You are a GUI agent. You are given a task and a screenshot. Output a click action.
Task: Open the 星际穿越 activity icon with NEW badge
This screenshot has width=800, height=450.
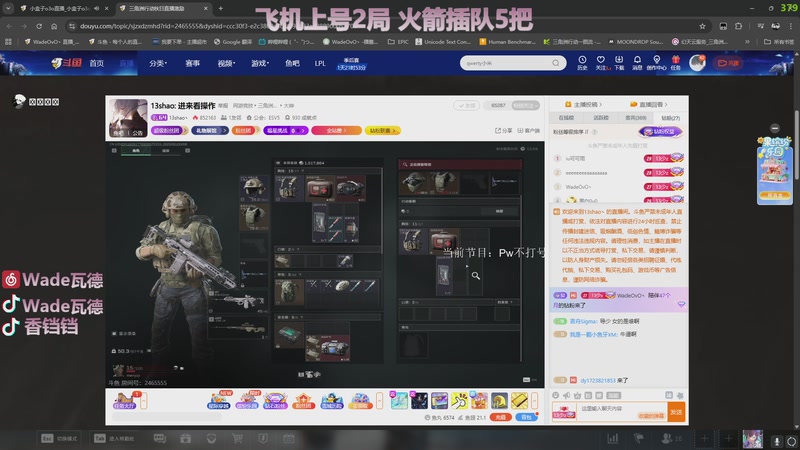point(219,401)
